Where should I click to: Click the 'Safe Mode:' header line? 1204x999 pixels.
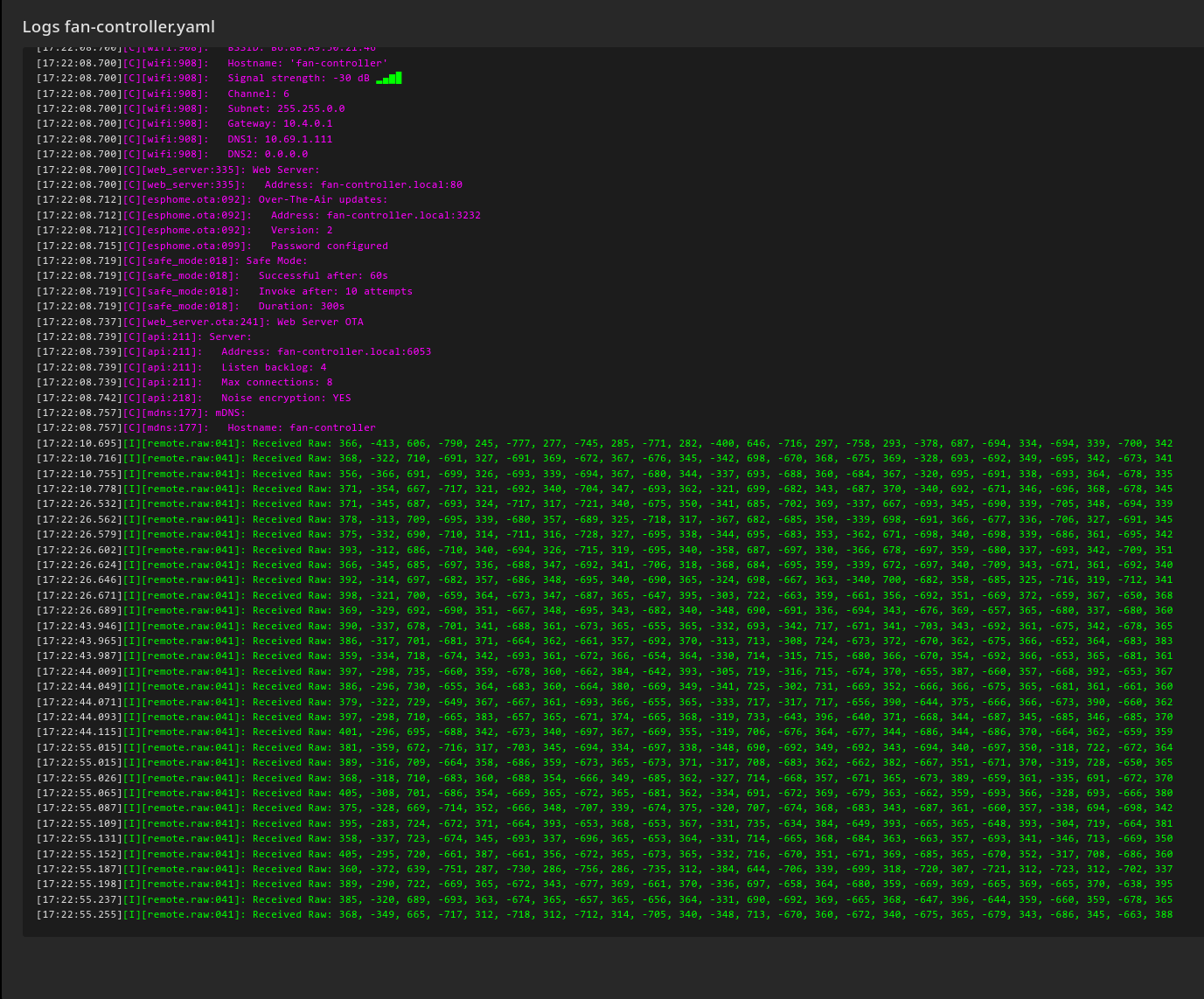point(172,260)
